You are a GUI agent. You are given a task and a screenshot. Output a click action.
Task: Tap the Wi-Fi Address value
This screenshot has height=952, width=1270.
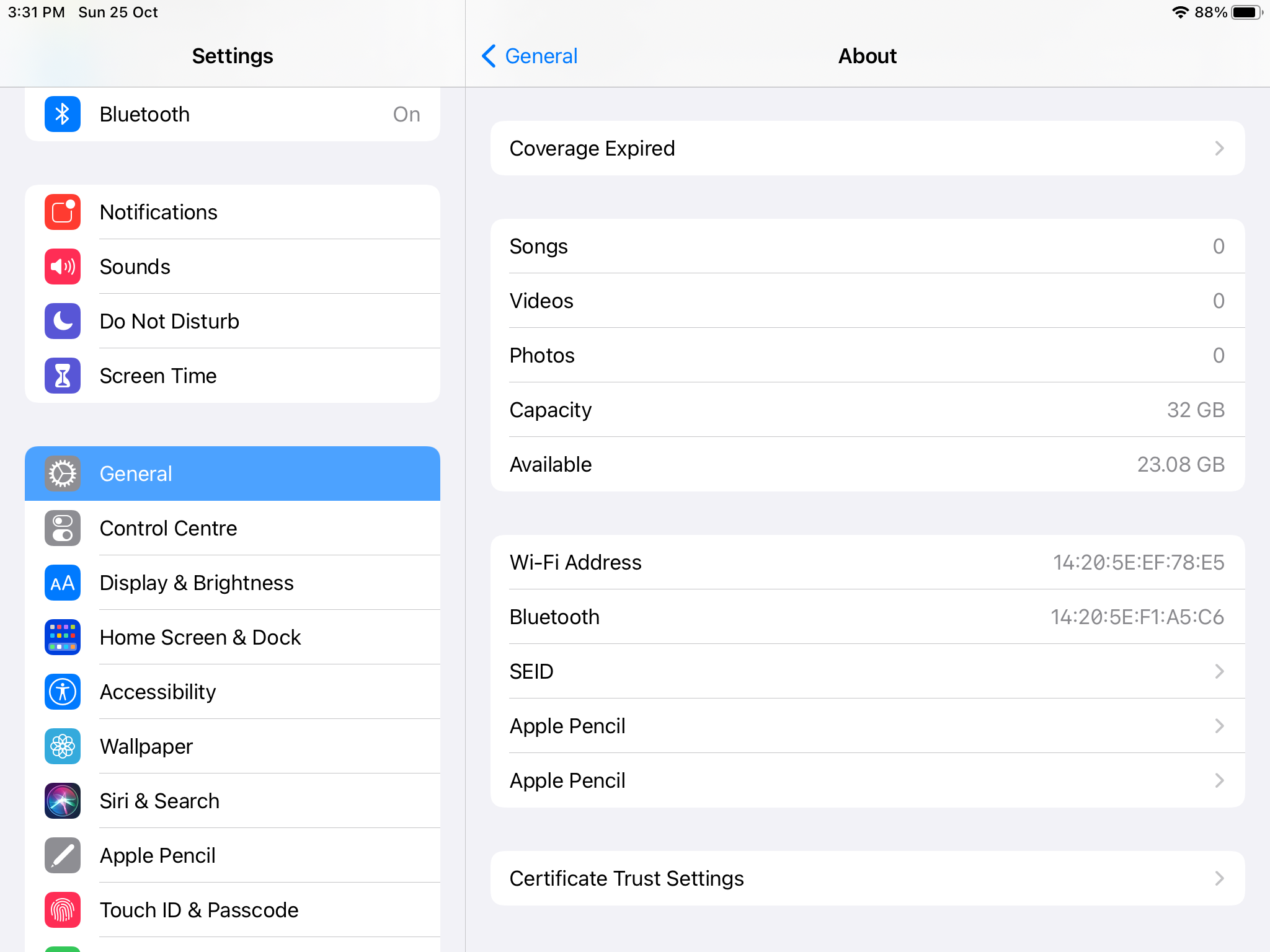point(1138,562)
